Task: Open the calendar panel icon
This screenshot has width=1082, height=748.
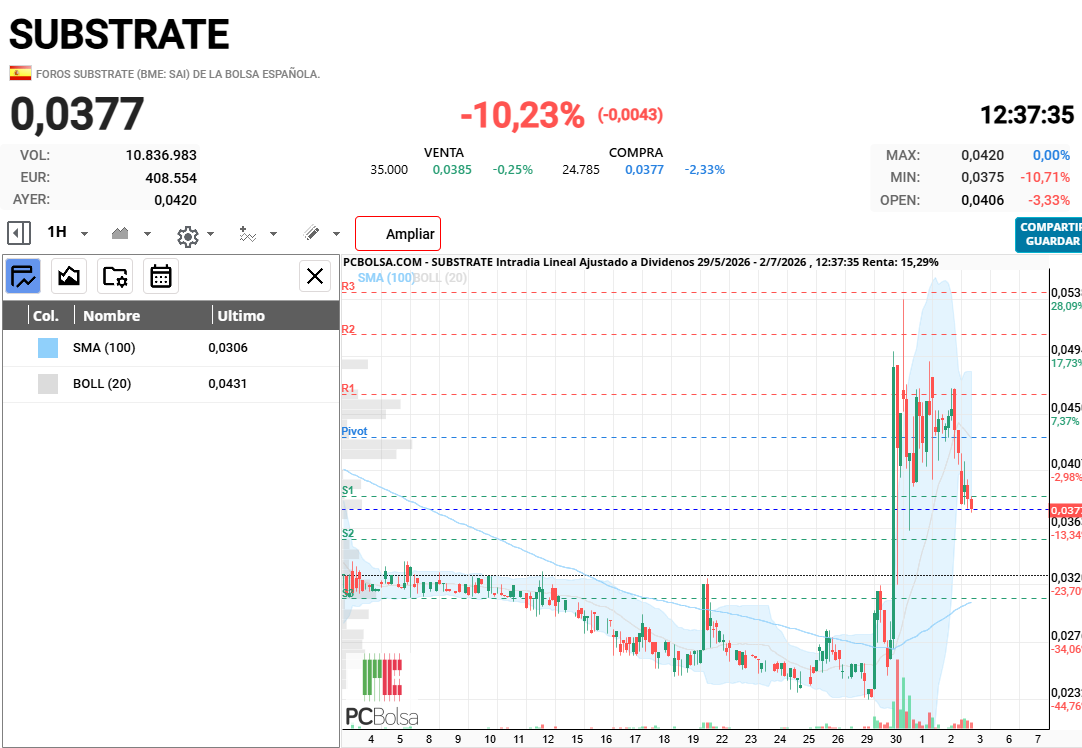Action: 161,277
